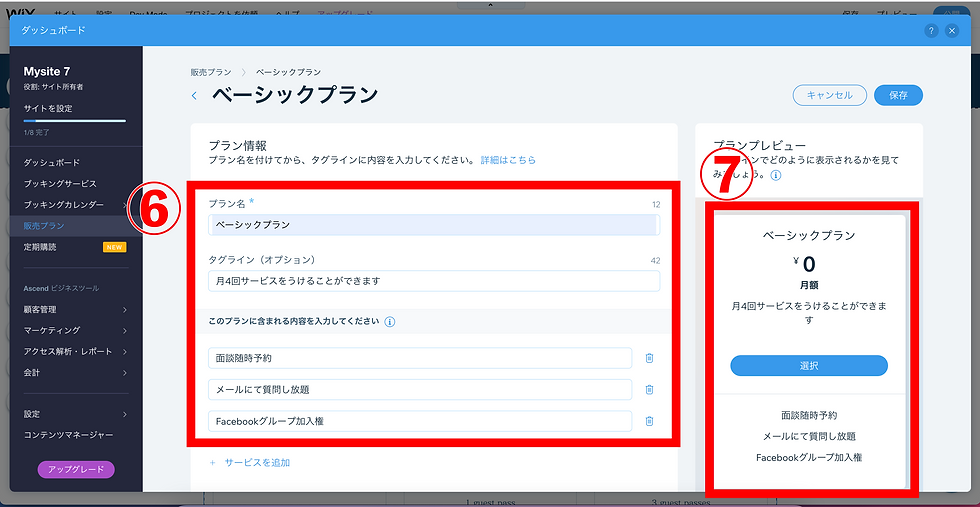This screenshot has width=980, height=507.
Task: Click 販売プラン in the breadcrumb
Action: tap(211, 73)
